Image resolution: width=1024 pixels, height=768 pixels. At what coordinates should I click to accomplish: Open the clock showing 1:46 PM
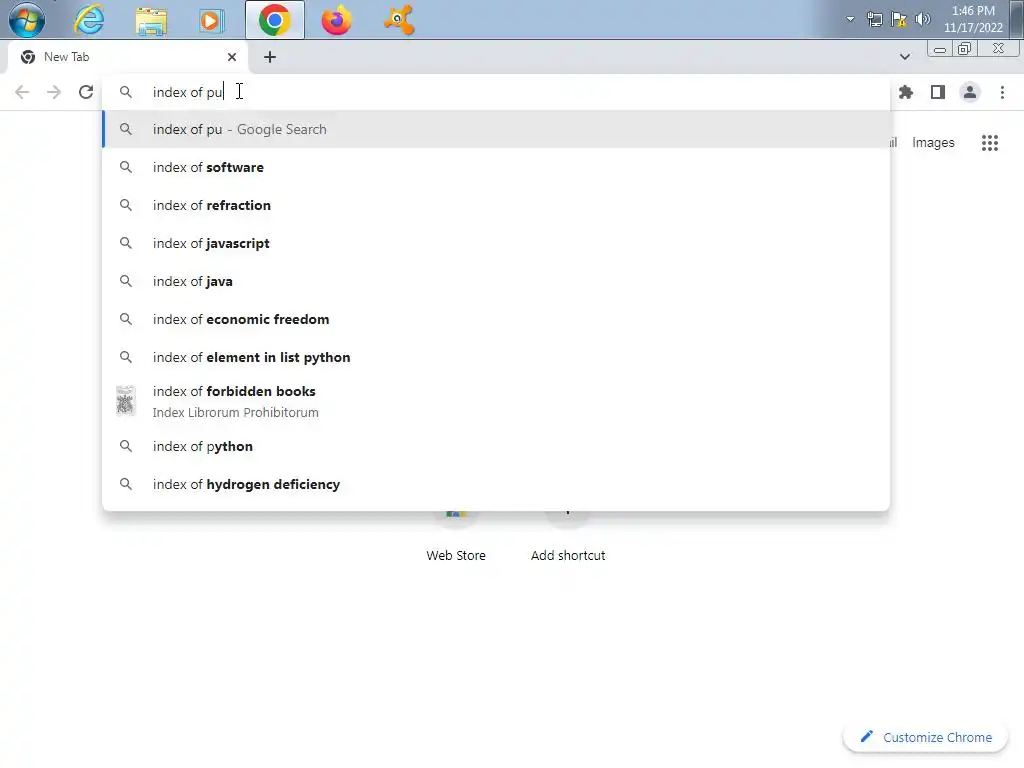(x=972, y=19)
